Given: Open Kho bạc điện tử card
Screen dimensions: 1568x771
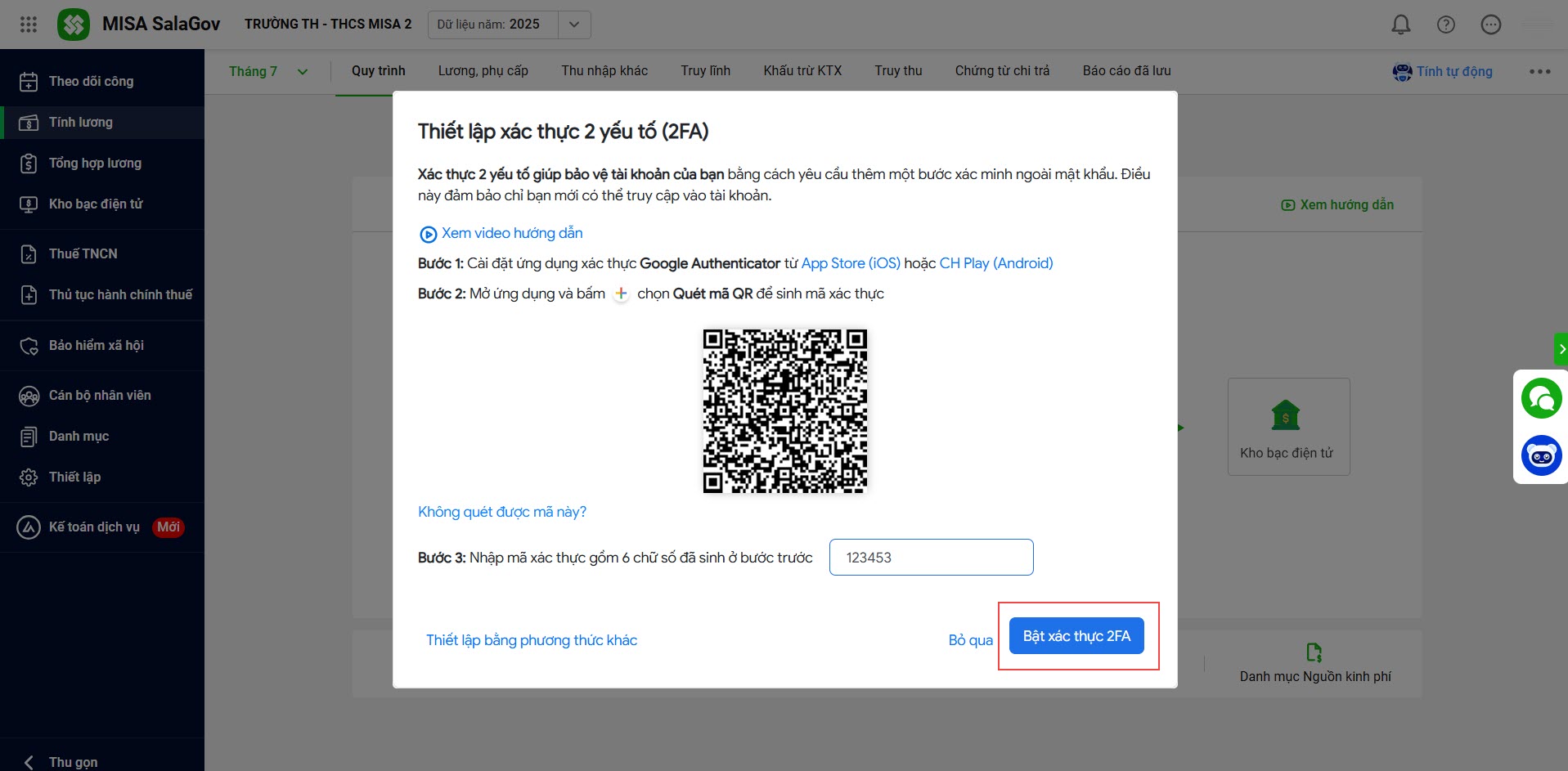Looking at the screenshot, I should click(x=1288, y=427).
